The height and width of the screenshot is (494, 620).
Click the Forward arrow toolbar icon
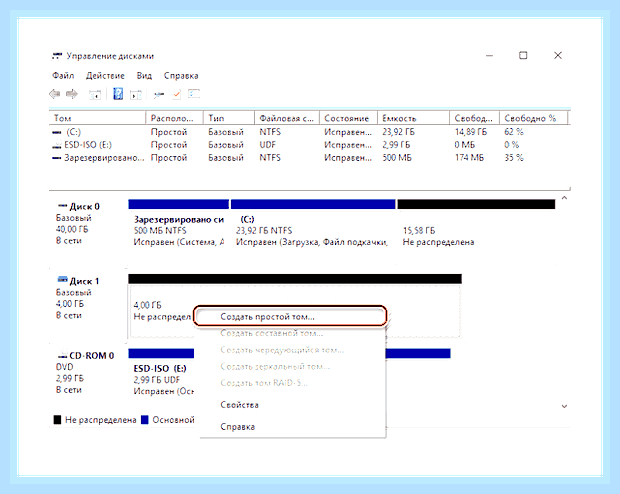coord(72,94)
